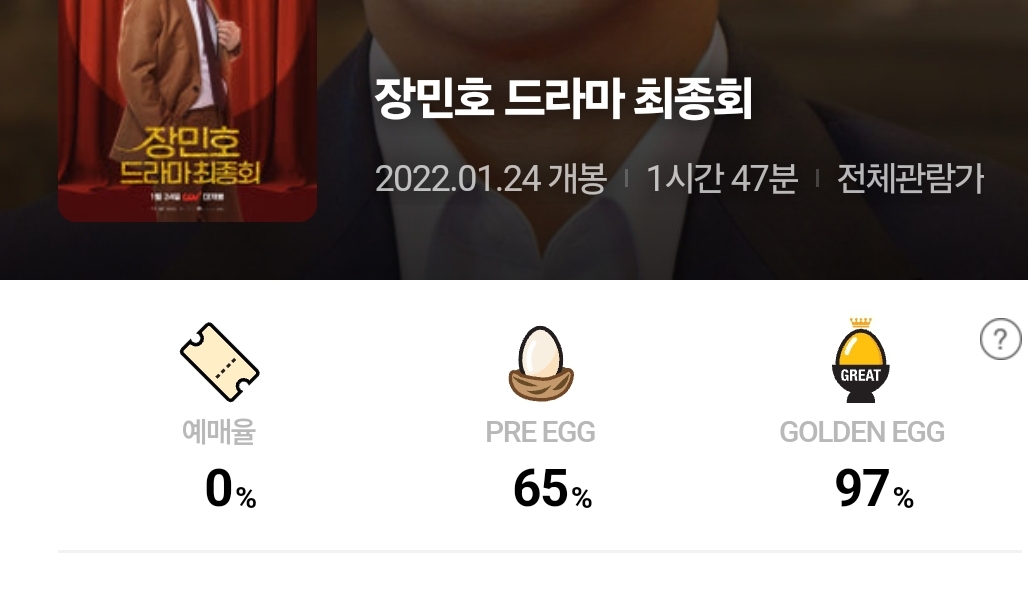Click the 0% reservation rate value
The height and width of the screenshot is (599, 1028).
pos(230,489)
